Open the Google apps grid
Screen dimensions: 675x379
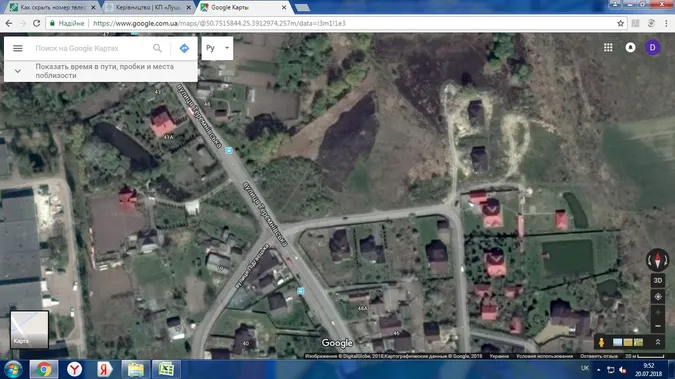coord(608,47)
